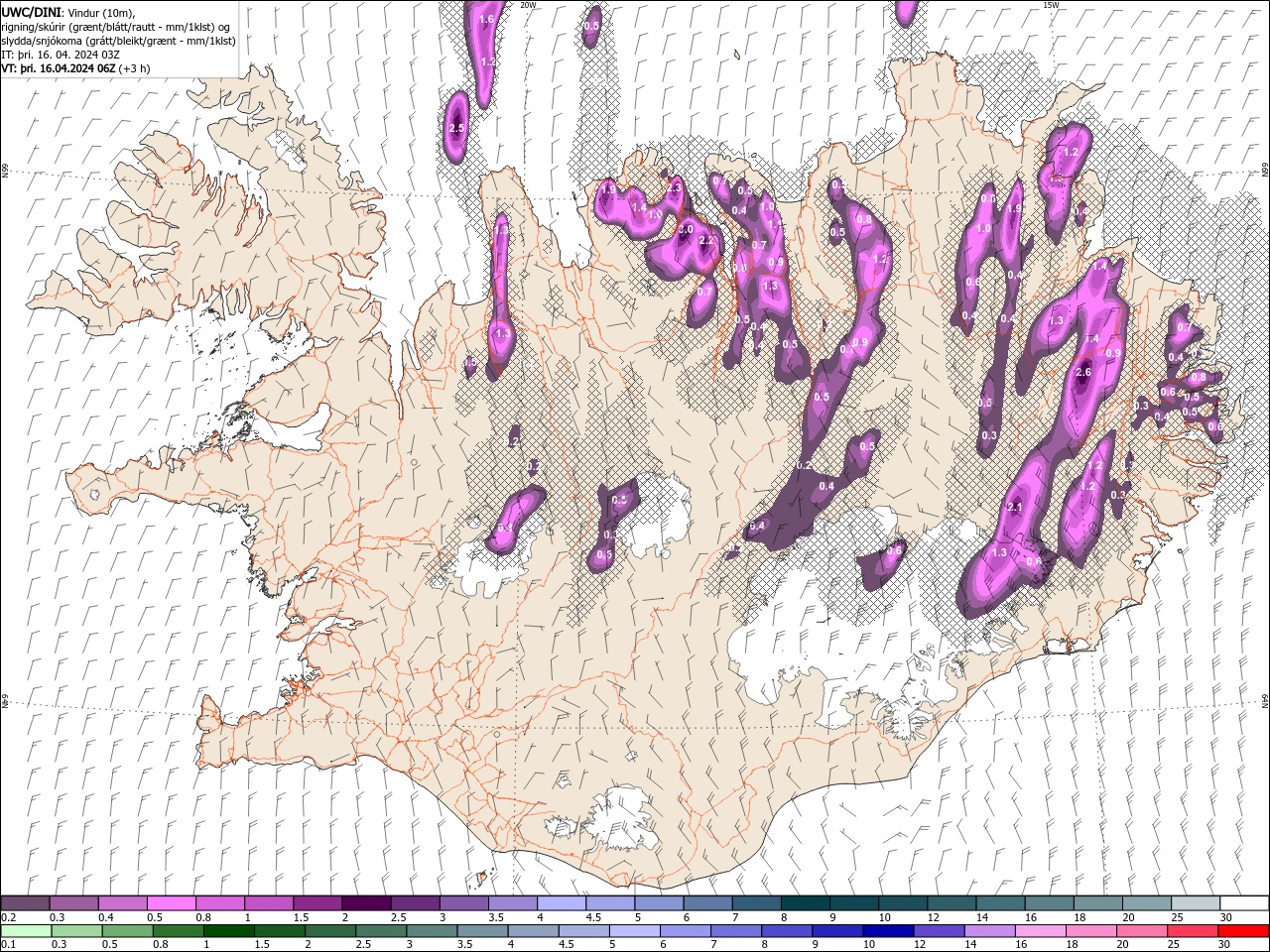Click the 0.5 bright pink snow legend swatch

click(171, 903)
